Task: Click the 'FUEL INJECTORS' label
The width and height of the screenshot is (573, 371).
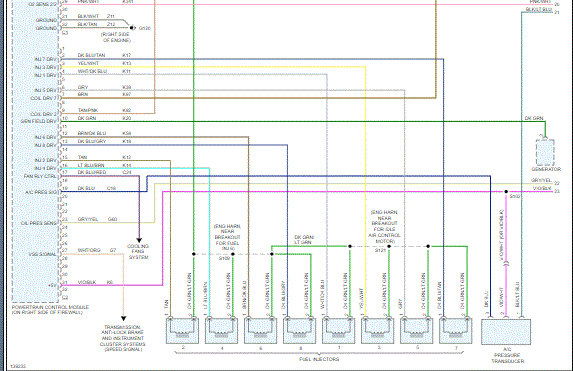Action: (x=319, y=359)
